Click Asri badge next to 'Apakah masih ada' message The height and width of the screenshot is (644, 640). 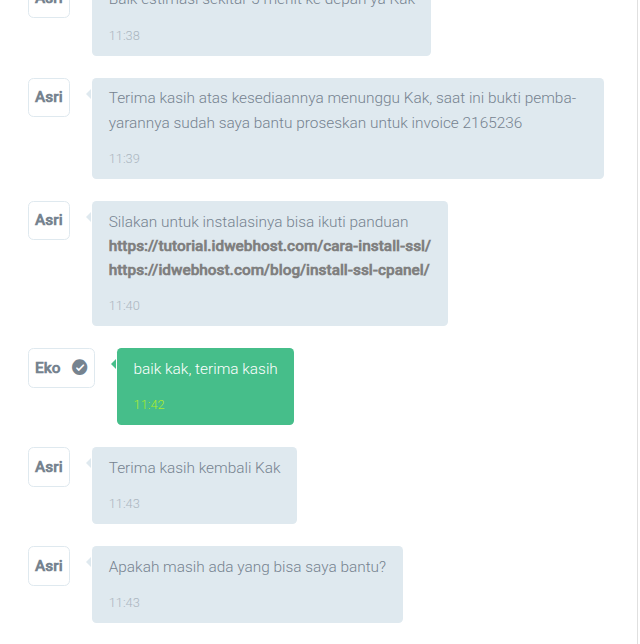49,566
